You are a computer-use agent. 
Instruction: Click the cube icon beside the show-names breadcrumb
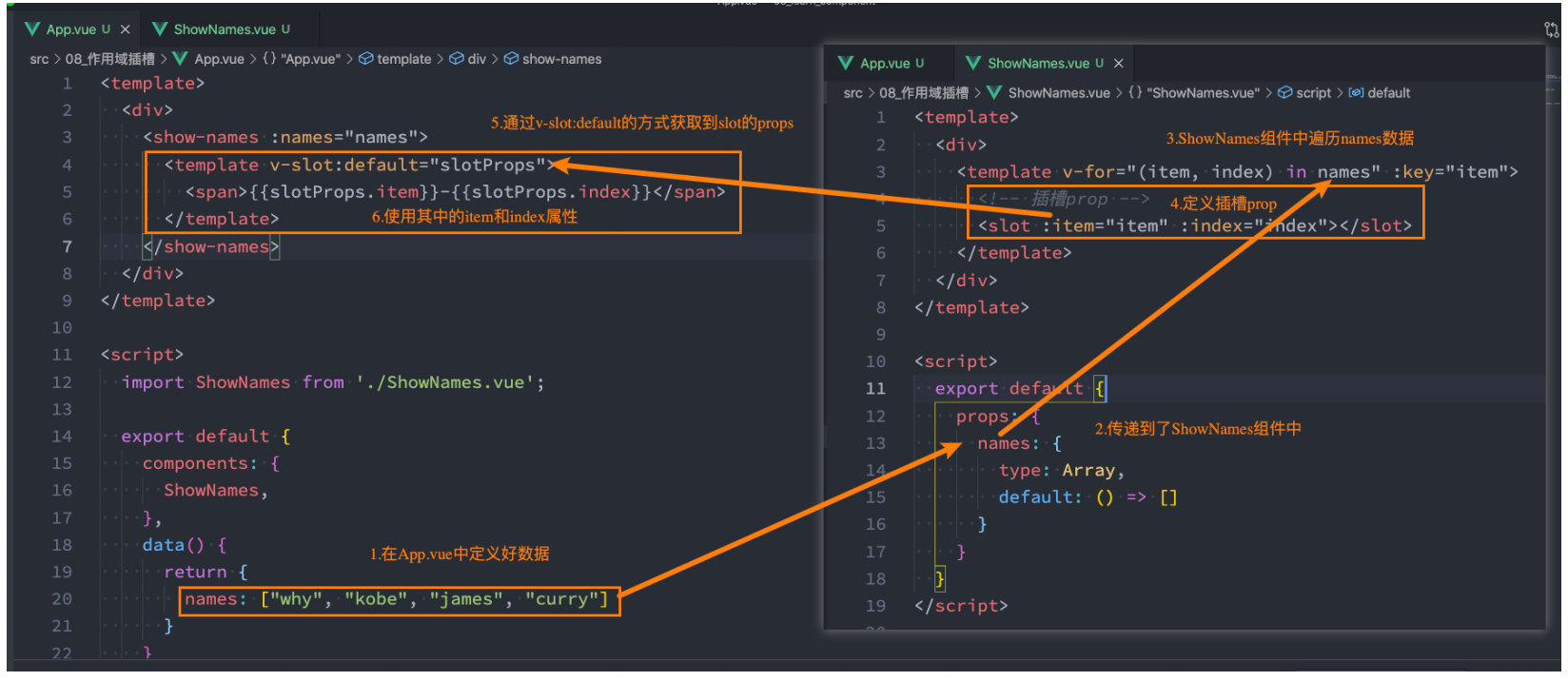(x=511, y=59)
